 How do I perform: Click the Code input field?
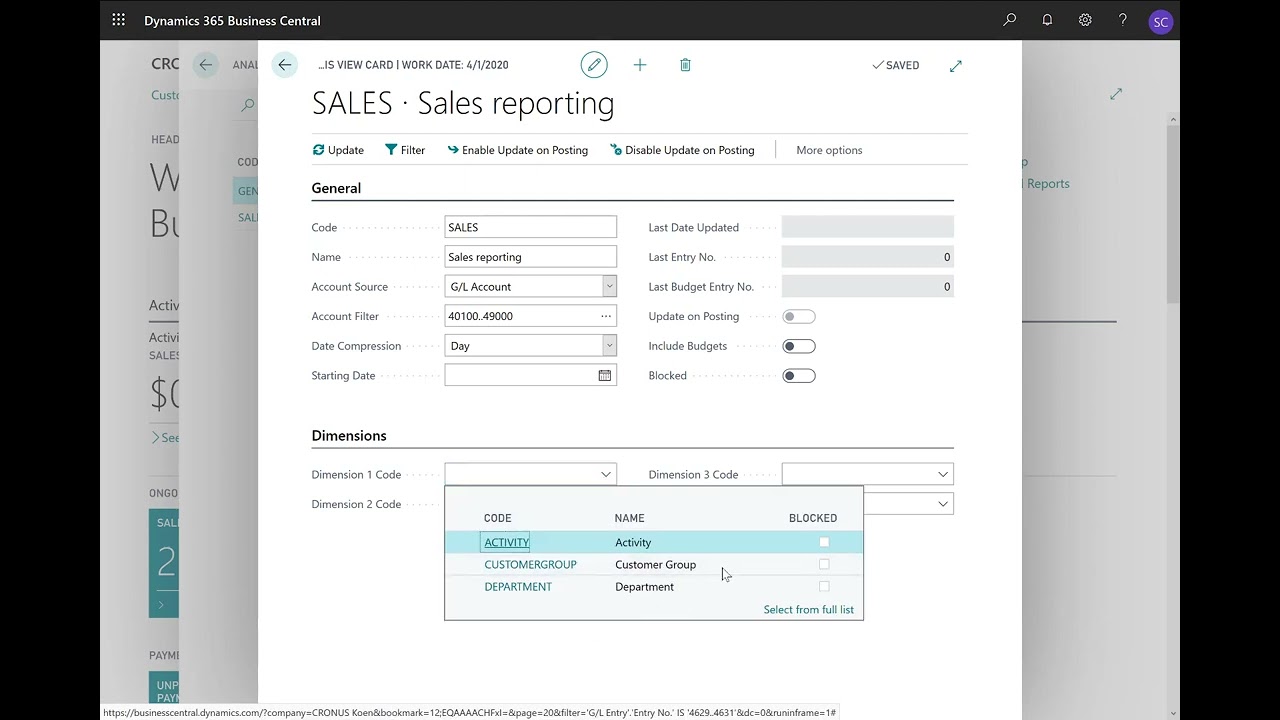[531, 227]
